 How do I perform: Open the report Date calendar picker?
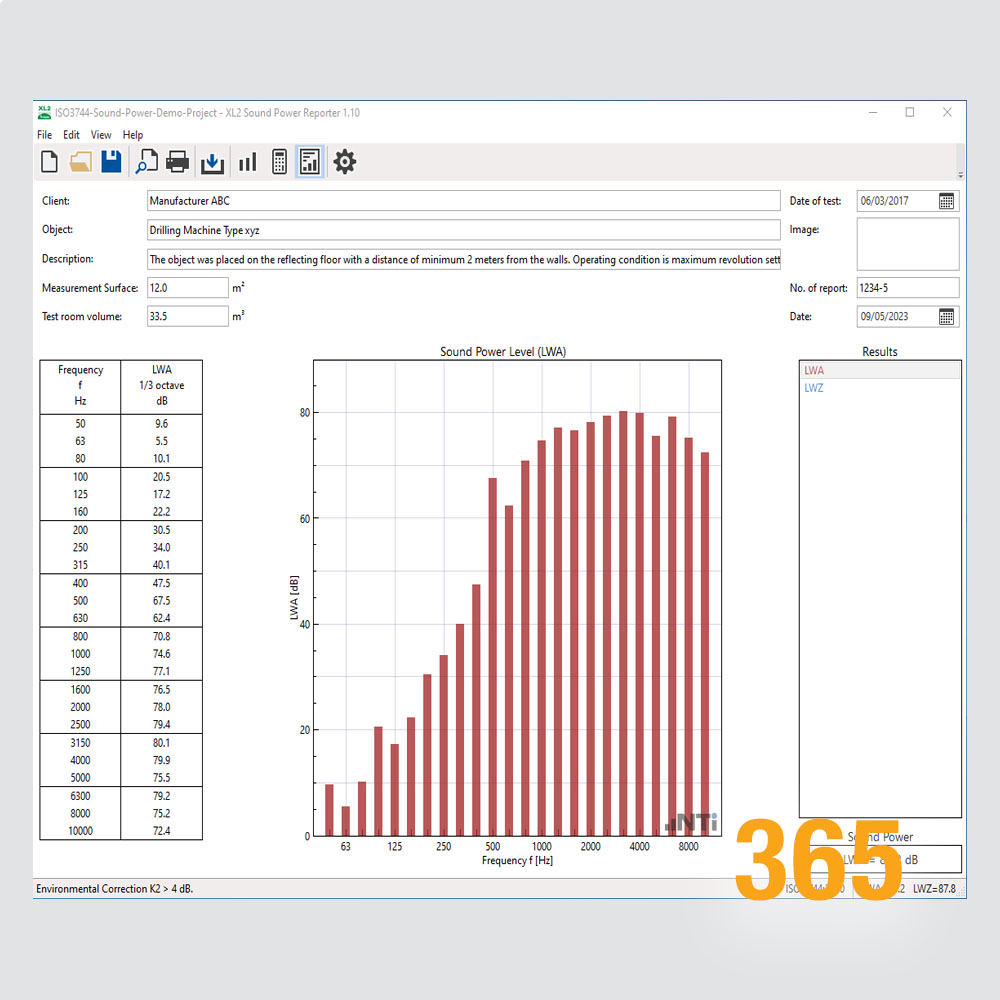point(947,316)
